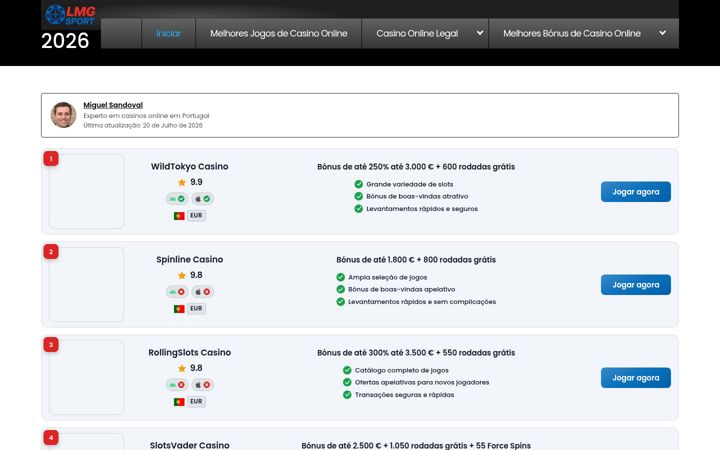Open SlotsVader Casino title
Viewport: 720px width, 450px height.
(190, 445)
